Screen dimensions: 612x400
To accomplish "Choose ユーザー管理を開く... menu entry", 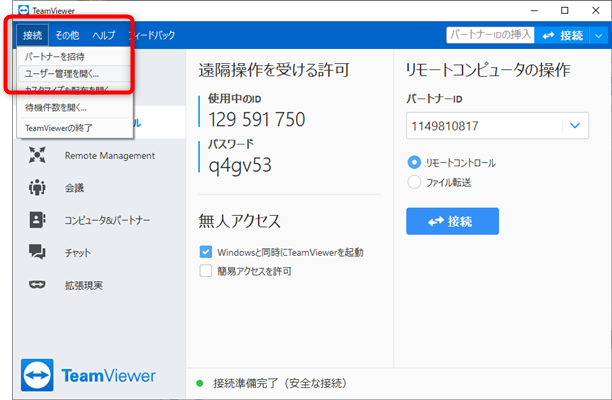I will point(73,73).
